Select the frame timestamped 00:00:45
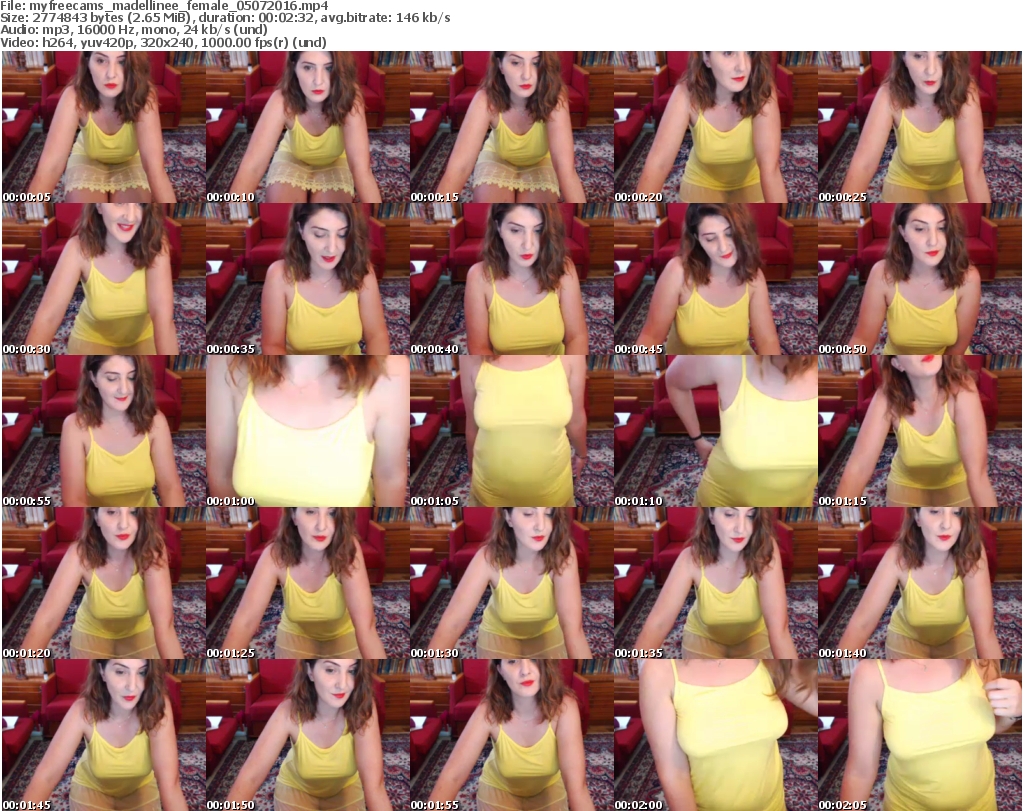This screenshot has height=811, width=1024. (x=716, y=279)
